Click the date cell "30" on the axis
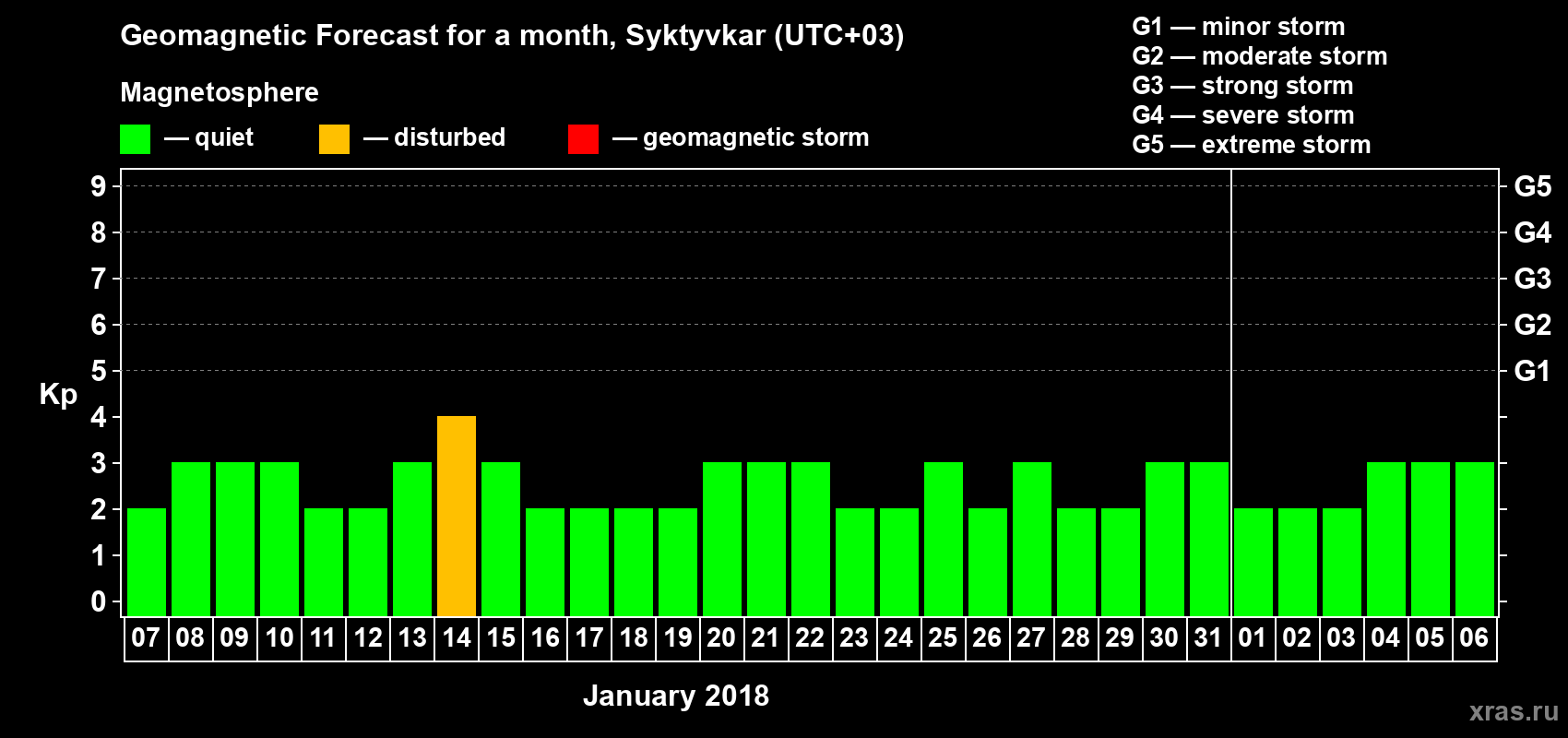Image resolution: width=1568 pixels, height=738 pixels. (x=1164, y=638)
